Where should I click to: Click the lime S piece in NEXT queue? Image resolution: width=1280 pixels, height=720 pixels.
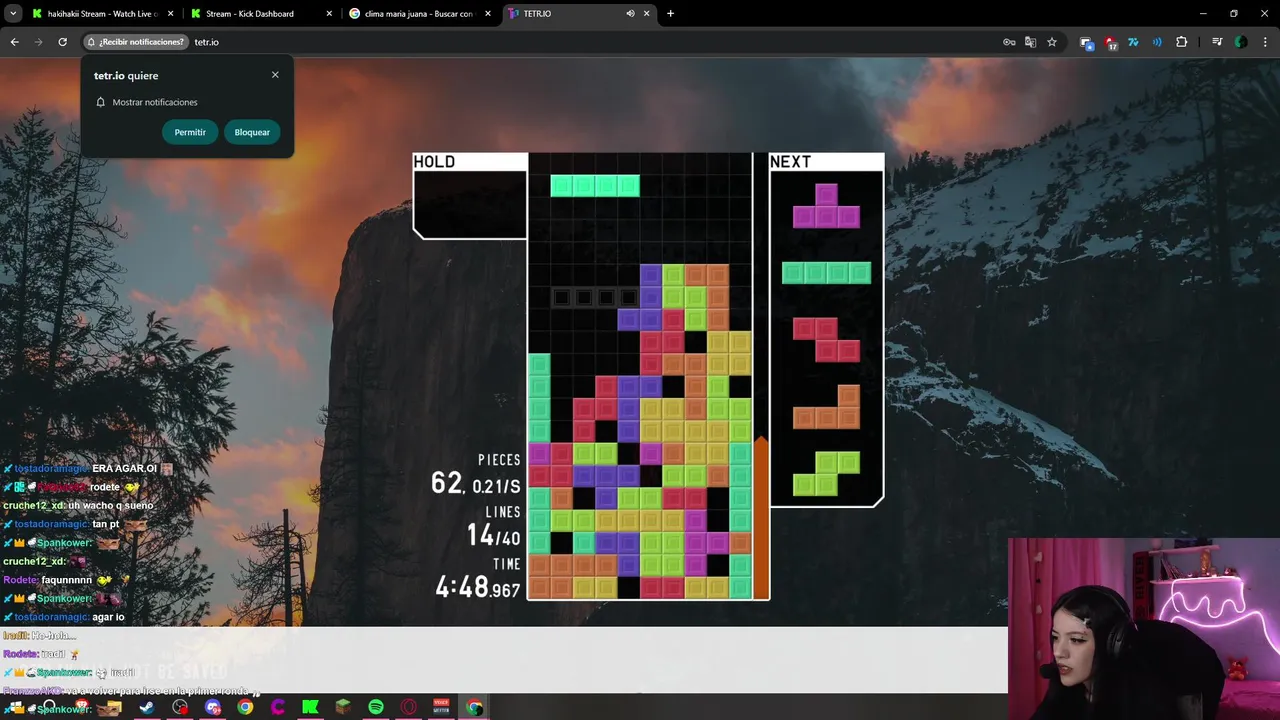click(826, 474)
